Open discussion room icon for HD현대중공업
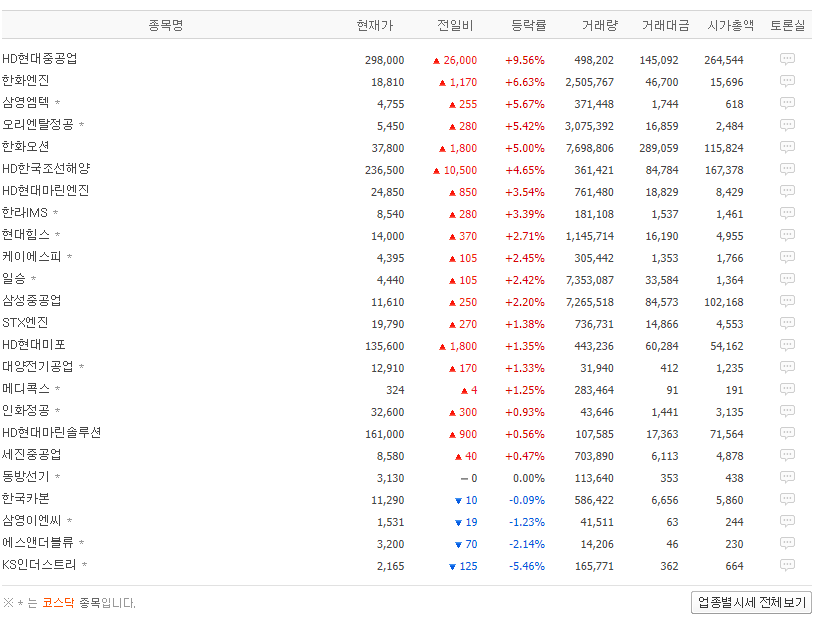Image resolution: width=819 pixels, height=617 pixels. (787, 59)
